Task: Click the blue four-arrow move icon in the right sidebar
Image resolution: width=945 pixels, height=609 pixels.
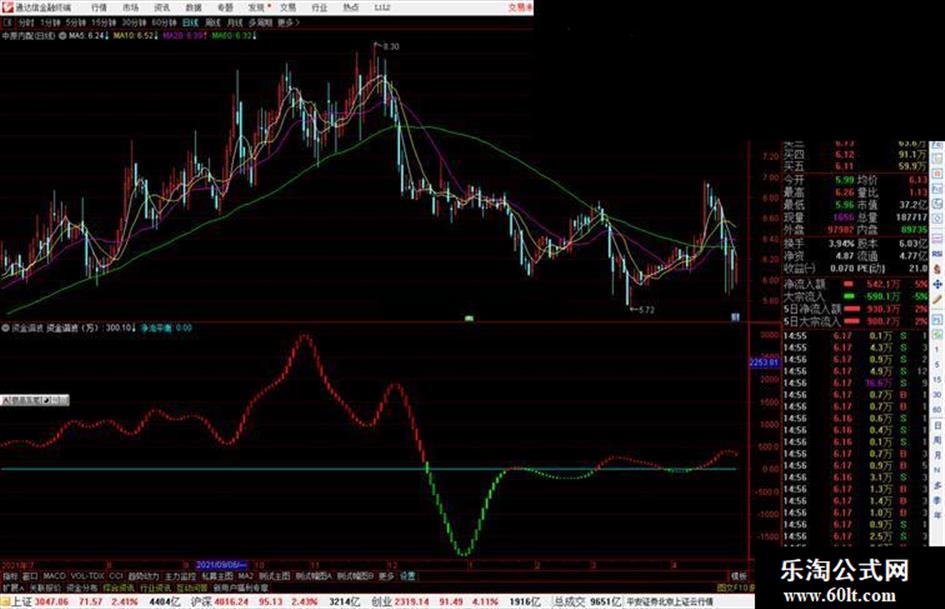Action: (x=937, y=284)
